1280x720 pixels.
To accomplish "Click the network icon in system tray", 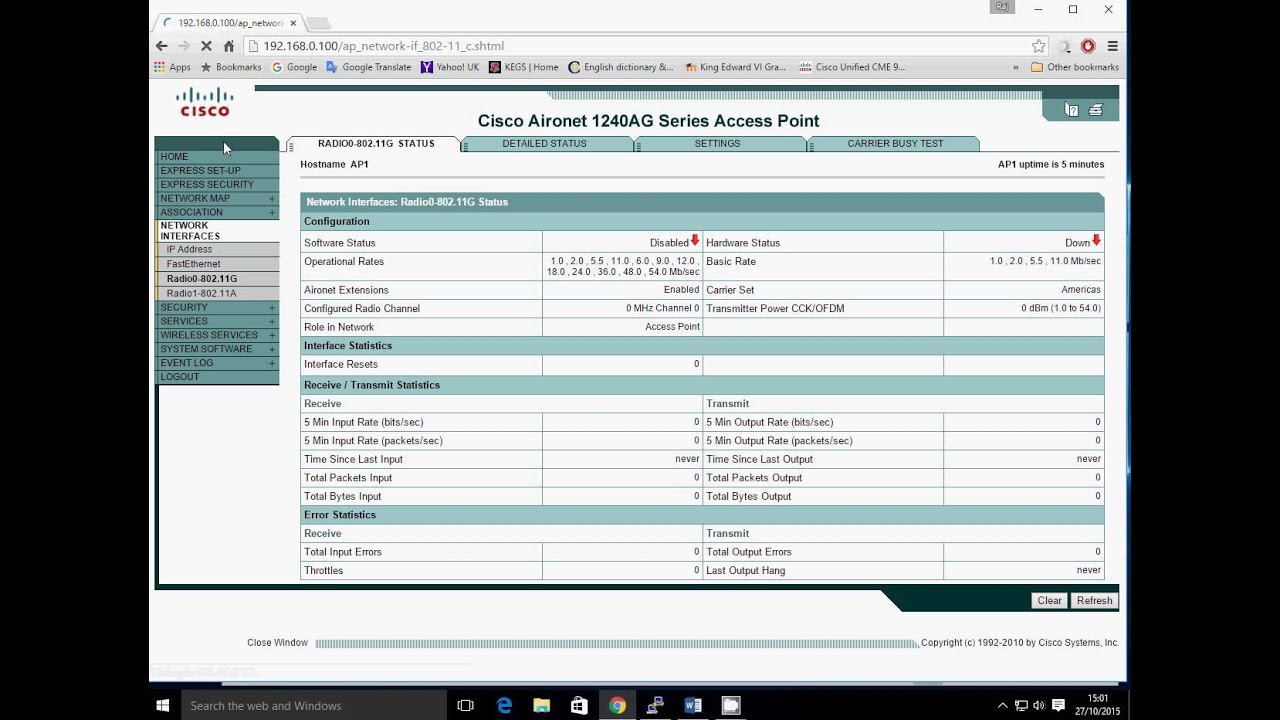I will tap(1021, 705).
